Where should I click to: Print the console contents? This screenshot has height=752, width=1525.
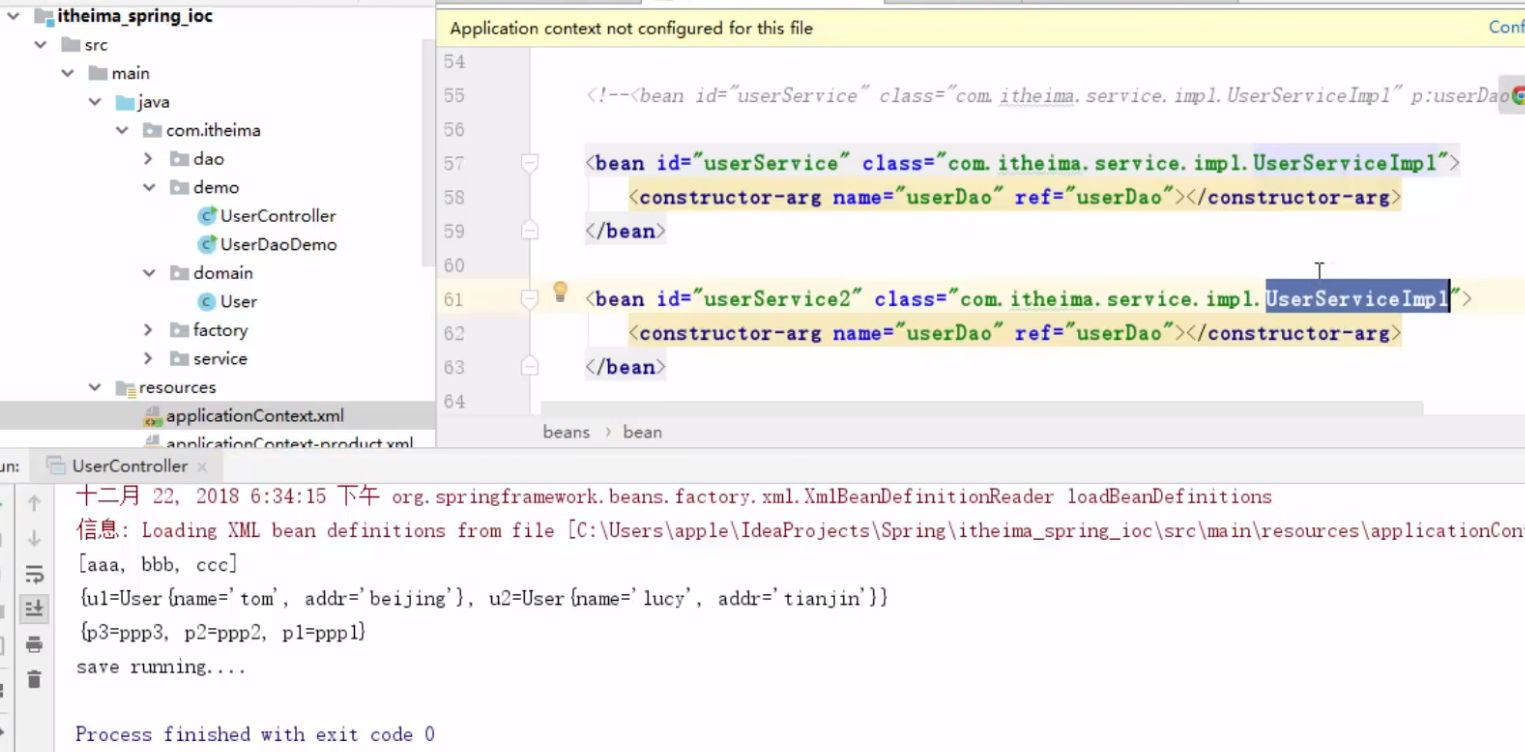pos(34,643)
